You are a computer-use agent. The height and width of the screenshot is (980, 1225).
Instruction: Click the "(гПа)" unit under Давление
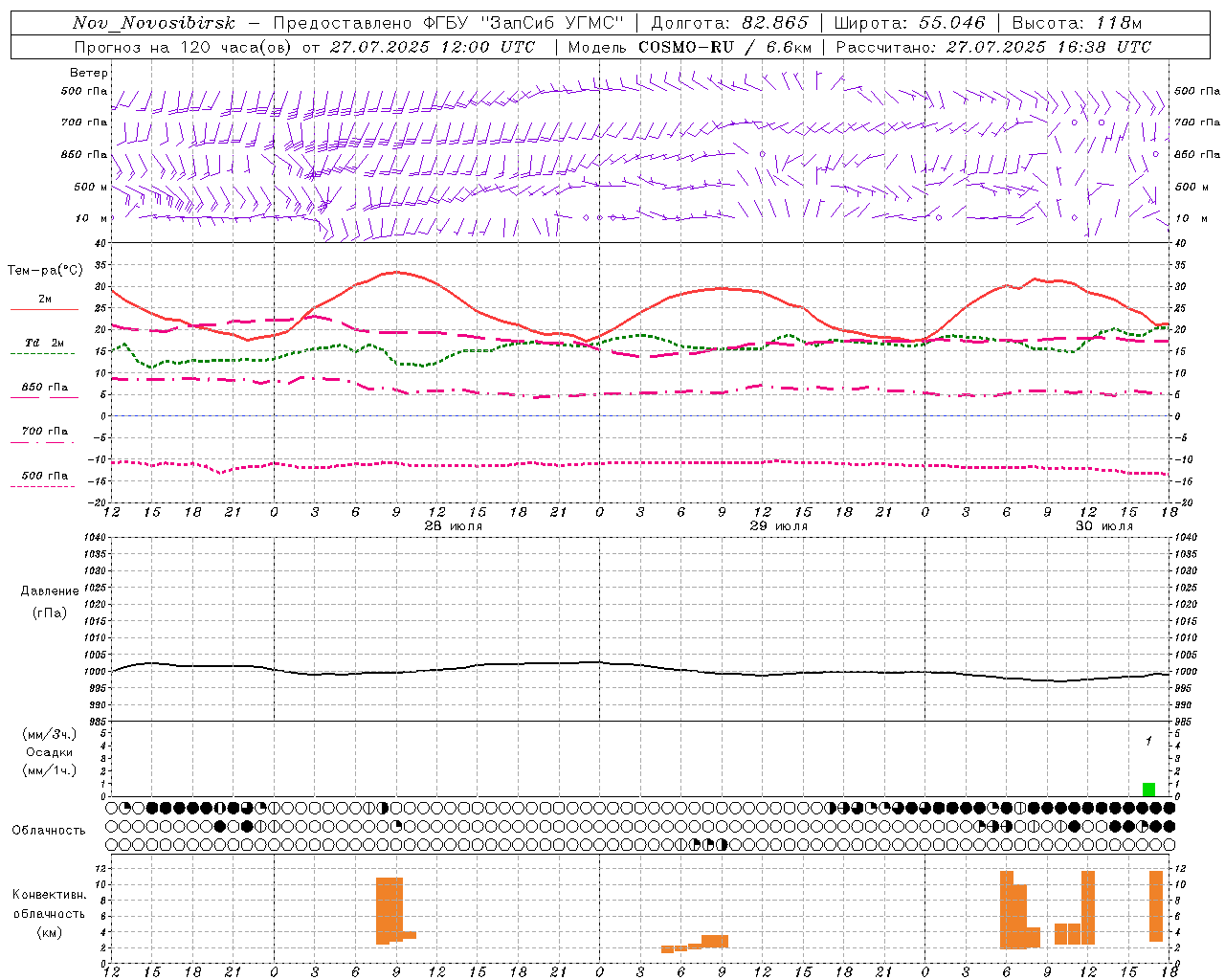click(49, 612)
